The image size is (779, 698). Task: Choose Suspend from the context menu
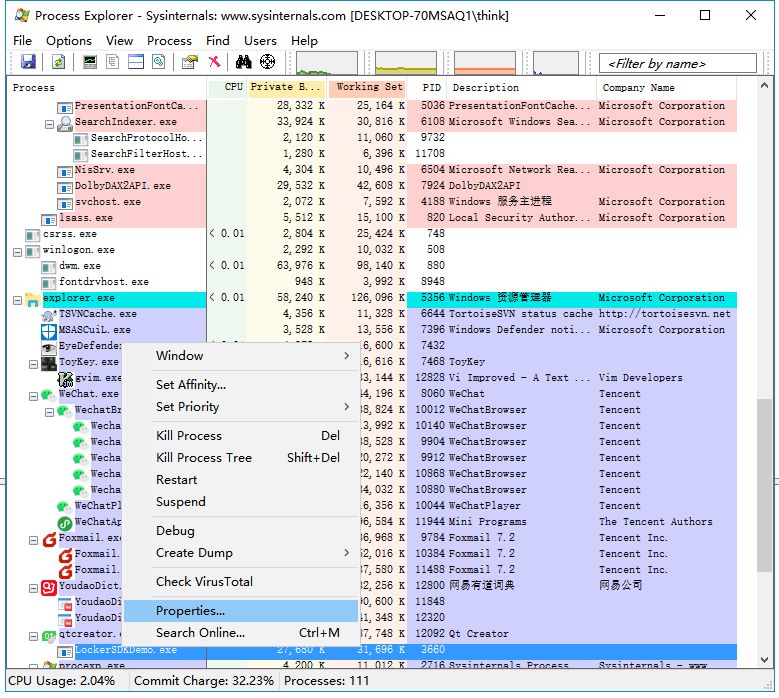[241, 502]
